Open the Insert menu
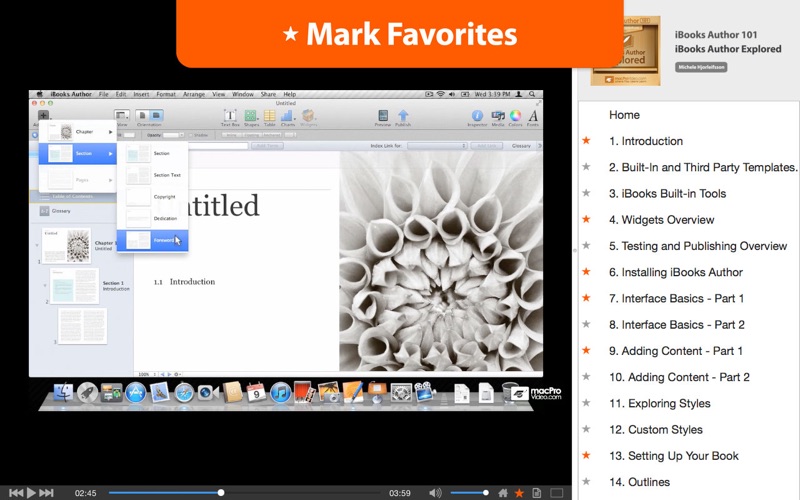This screenshot has width=800, height=500. (141, 94)
